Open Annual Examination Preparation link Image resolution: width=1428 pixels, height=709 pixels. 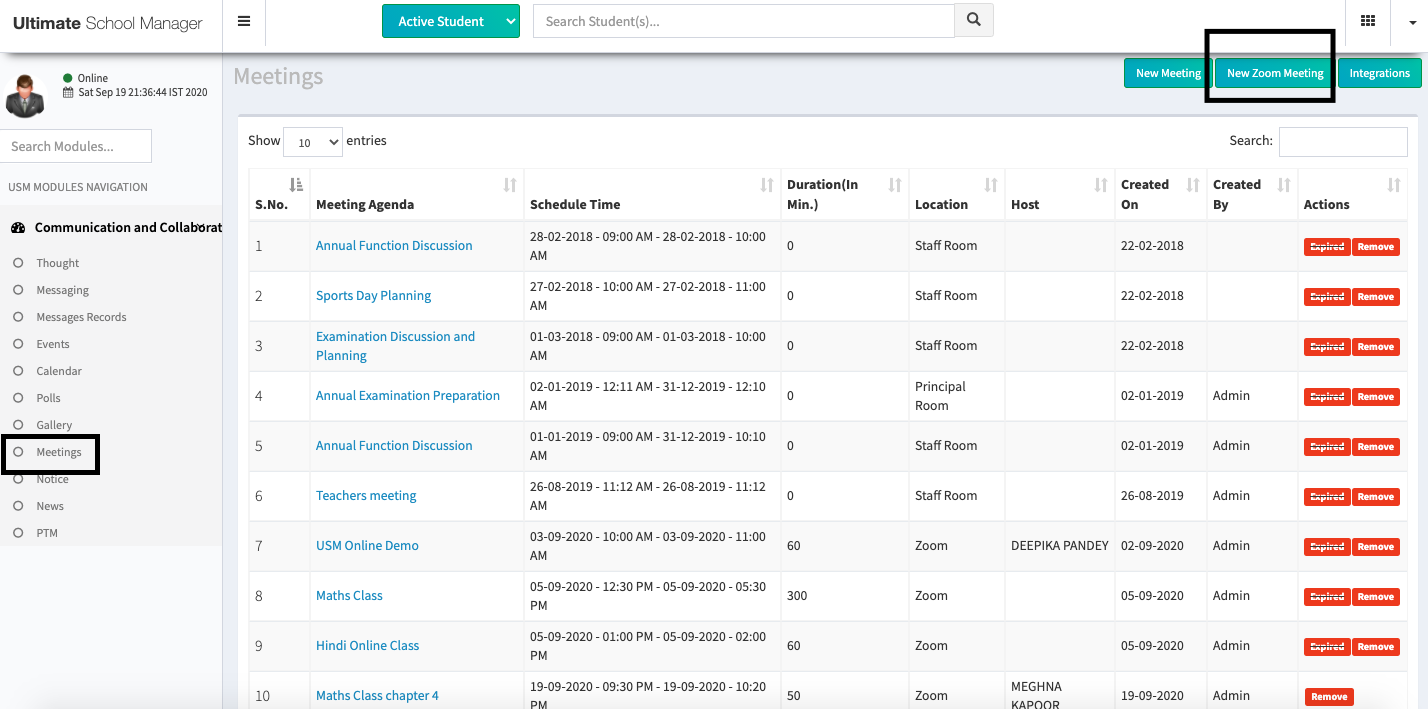(x=408, y=395)
